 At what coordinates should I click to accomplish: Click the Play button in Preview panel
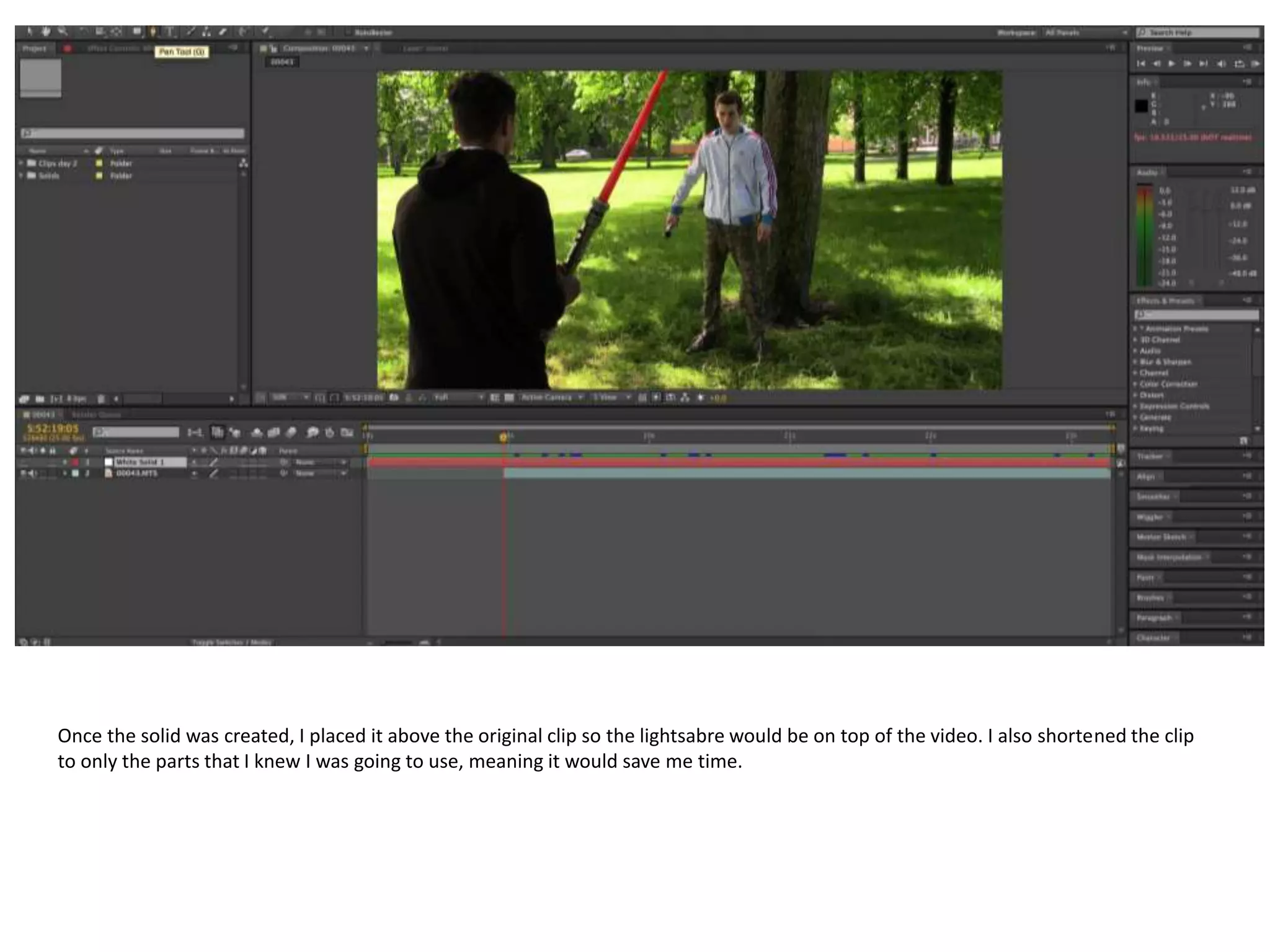[x=1171, y=63]
